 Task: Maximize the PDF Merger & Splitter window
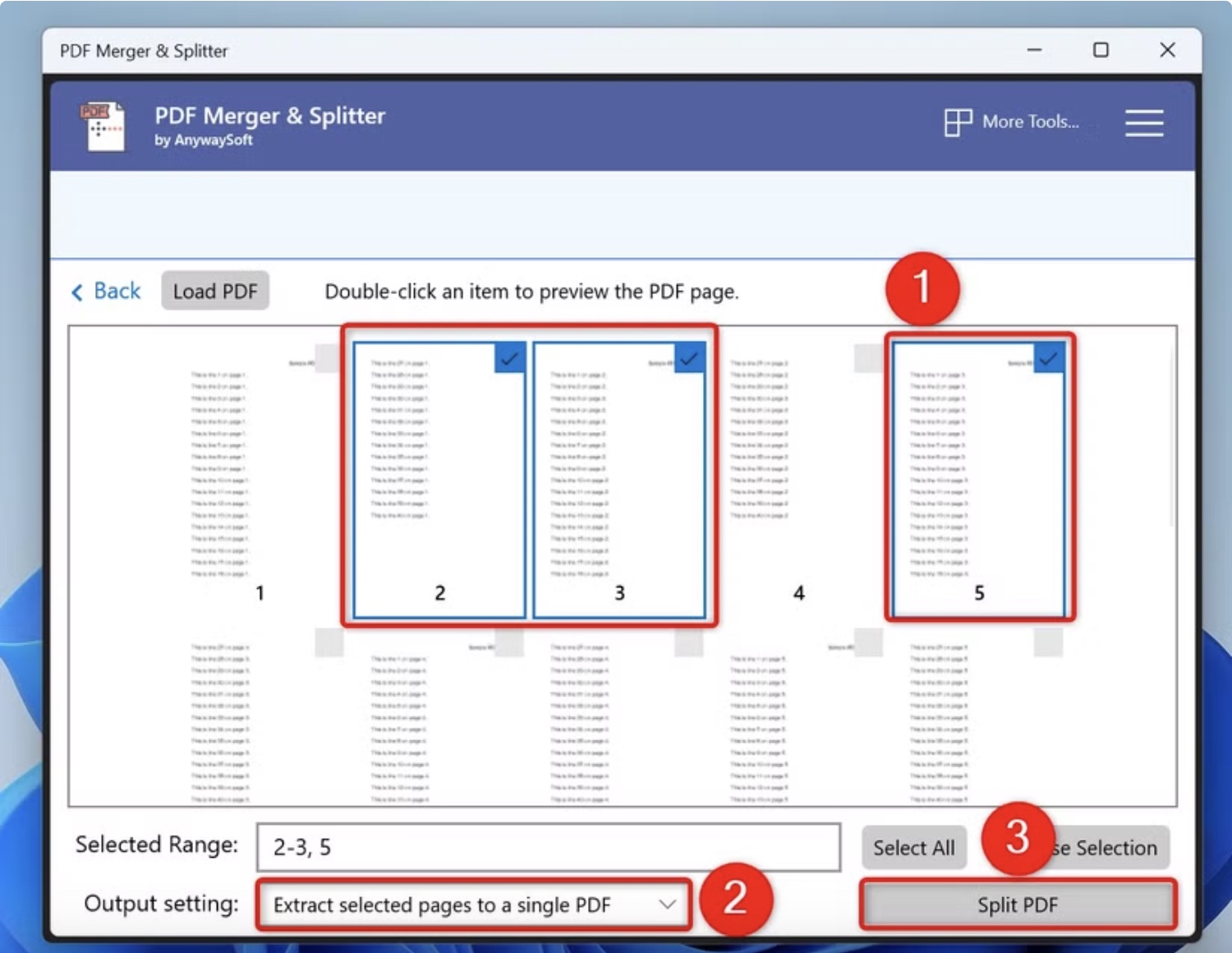click(x=1101, y=50)
